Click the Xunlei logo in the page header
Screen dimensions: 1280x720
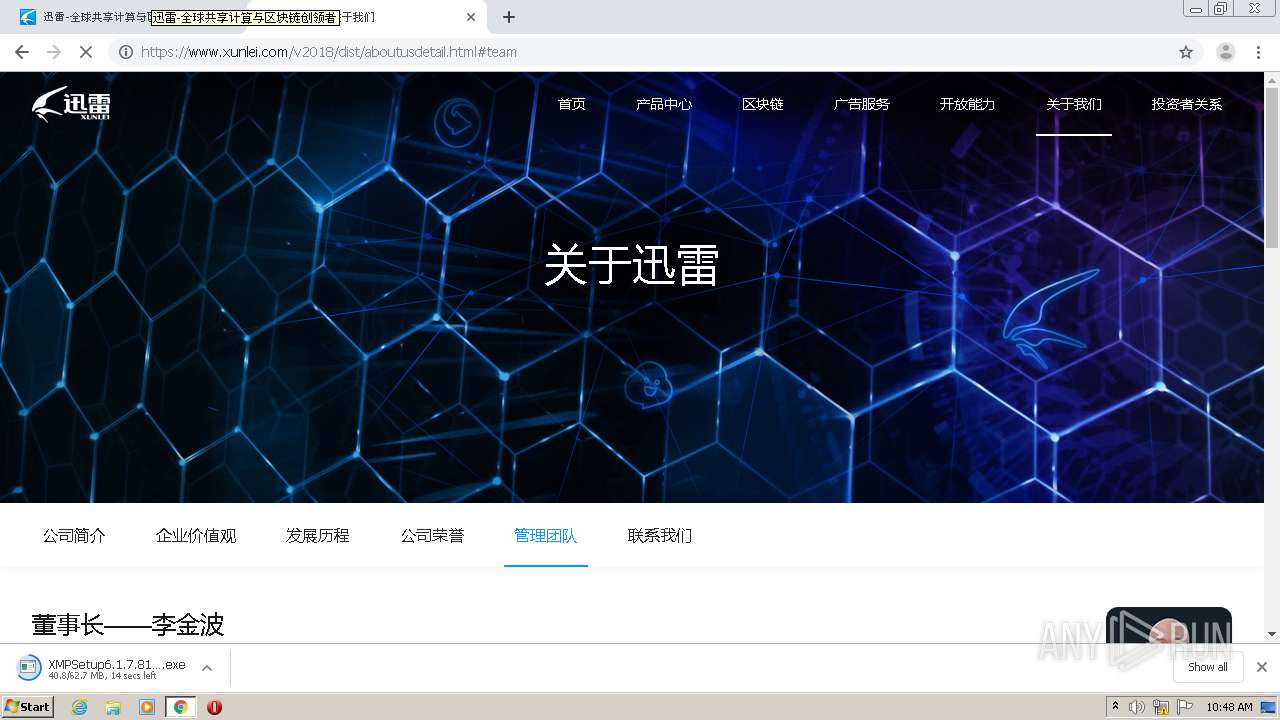point(71,104)
